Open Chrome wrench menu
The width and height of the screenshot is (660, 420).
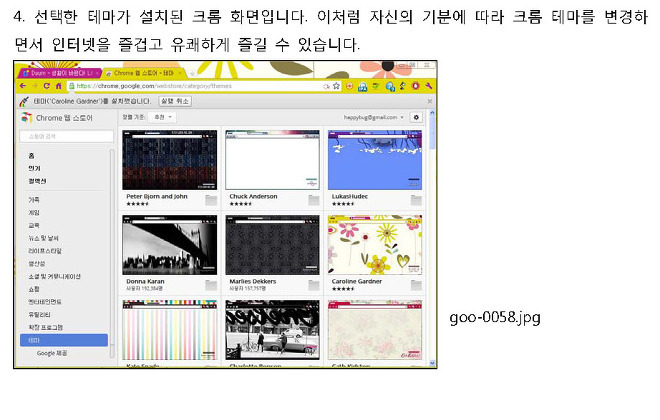pyautogui.click(x=428, y=86)
